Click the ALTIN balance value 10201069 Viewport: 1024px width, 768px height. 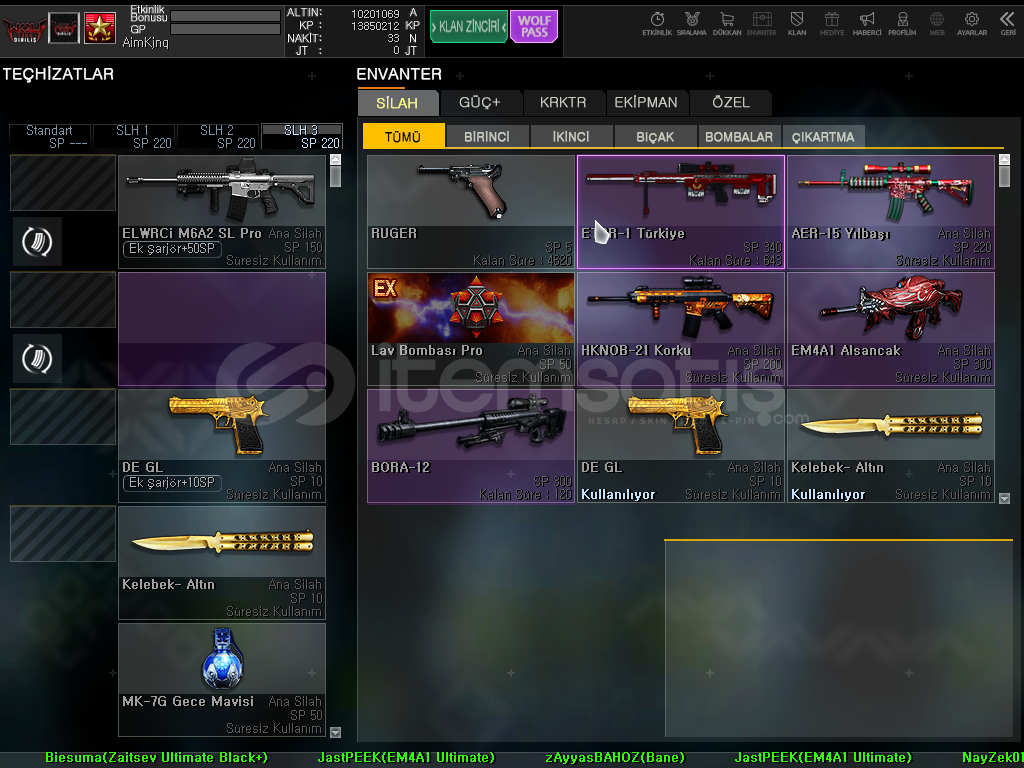click(375, 14)
